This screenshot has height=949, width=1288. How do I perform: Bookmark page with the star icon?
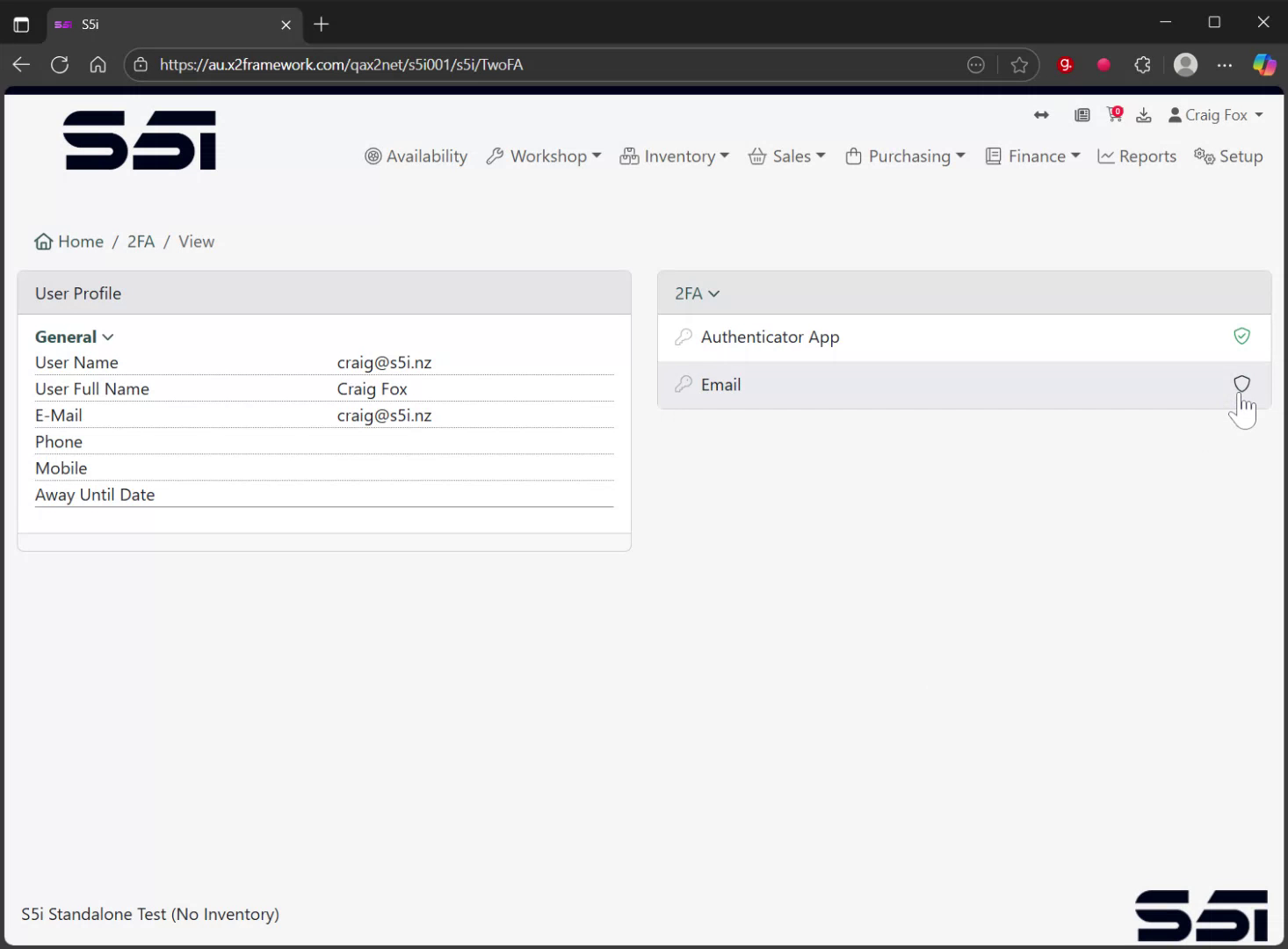click(x=1019, y=64)
